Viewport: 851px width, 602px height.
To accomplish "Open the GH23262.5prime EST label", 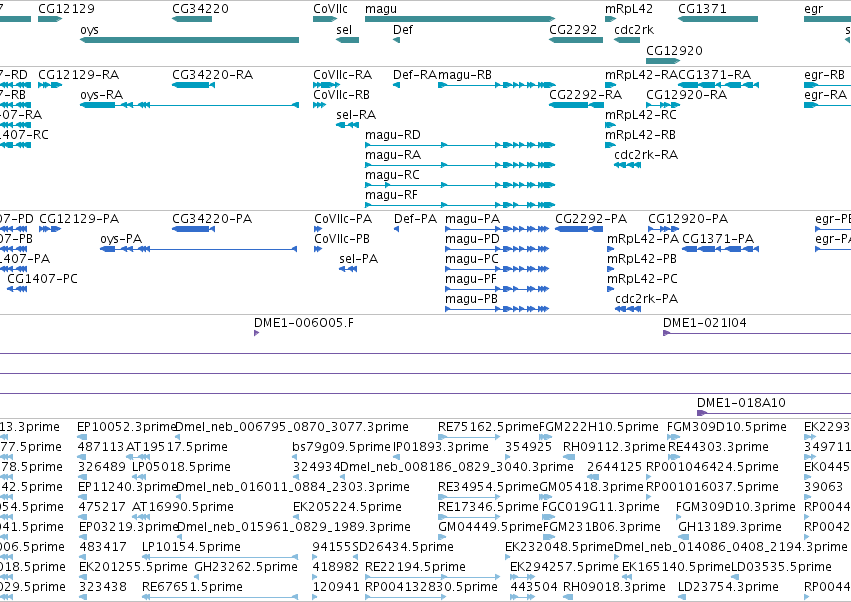I will [x=246, y=567].
